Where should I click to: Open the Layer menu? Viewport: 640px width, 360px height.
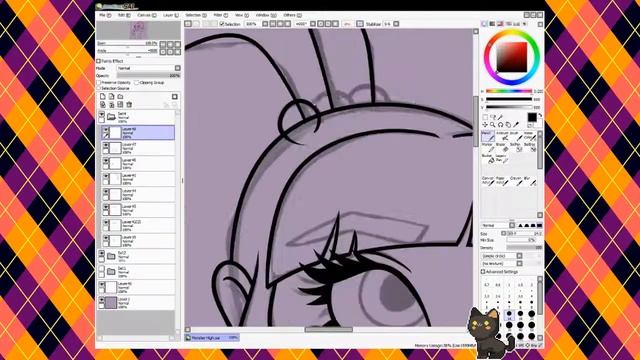171,15
